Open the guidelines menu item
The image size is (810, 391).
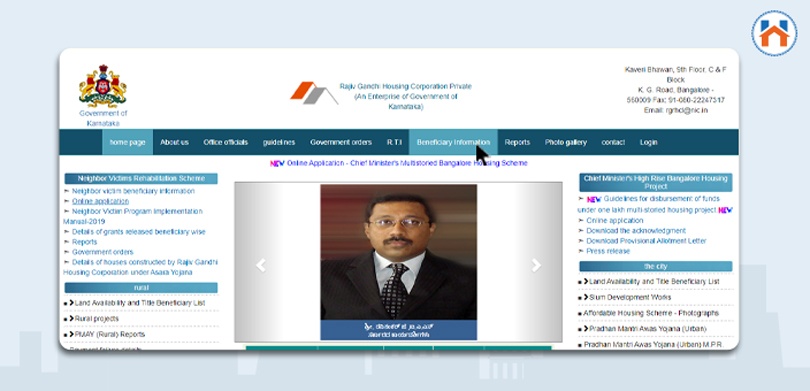pos(278,142)
